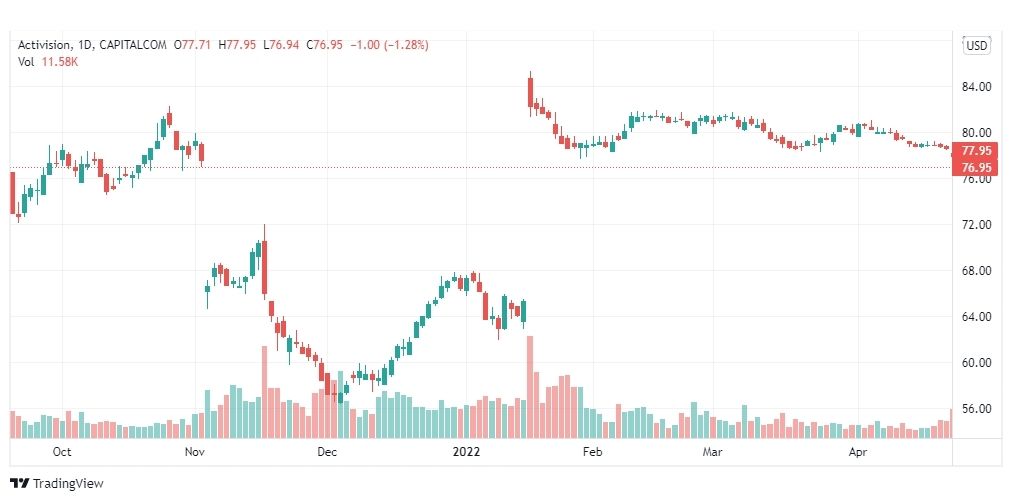The image size is (1012, 501).
Task: Click the Dec label on time axis
Action: 327,452
